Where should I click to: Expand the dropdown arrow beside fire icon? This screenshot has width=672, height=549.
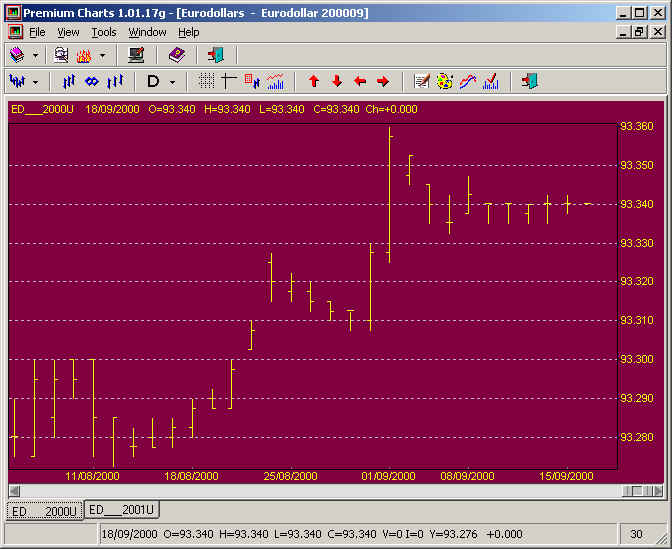tap(102, 55)
